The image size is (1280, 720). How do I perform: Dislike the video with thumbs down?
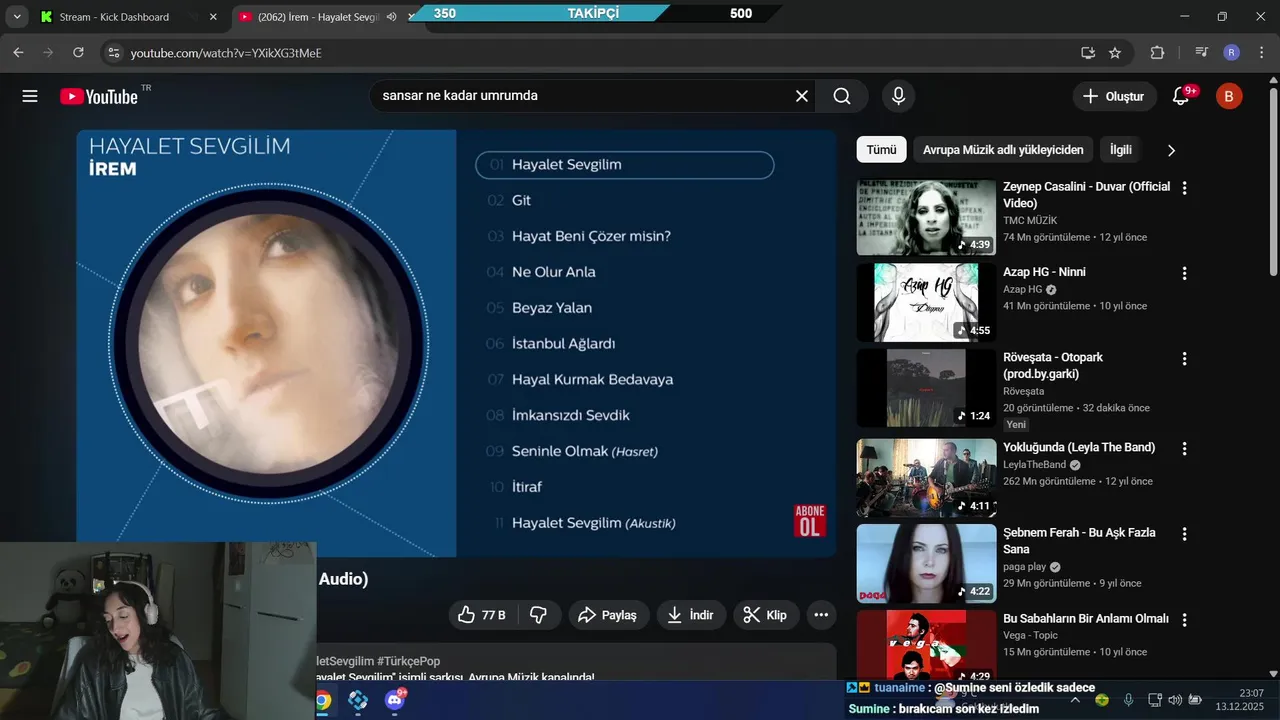[x=538, y=615]
